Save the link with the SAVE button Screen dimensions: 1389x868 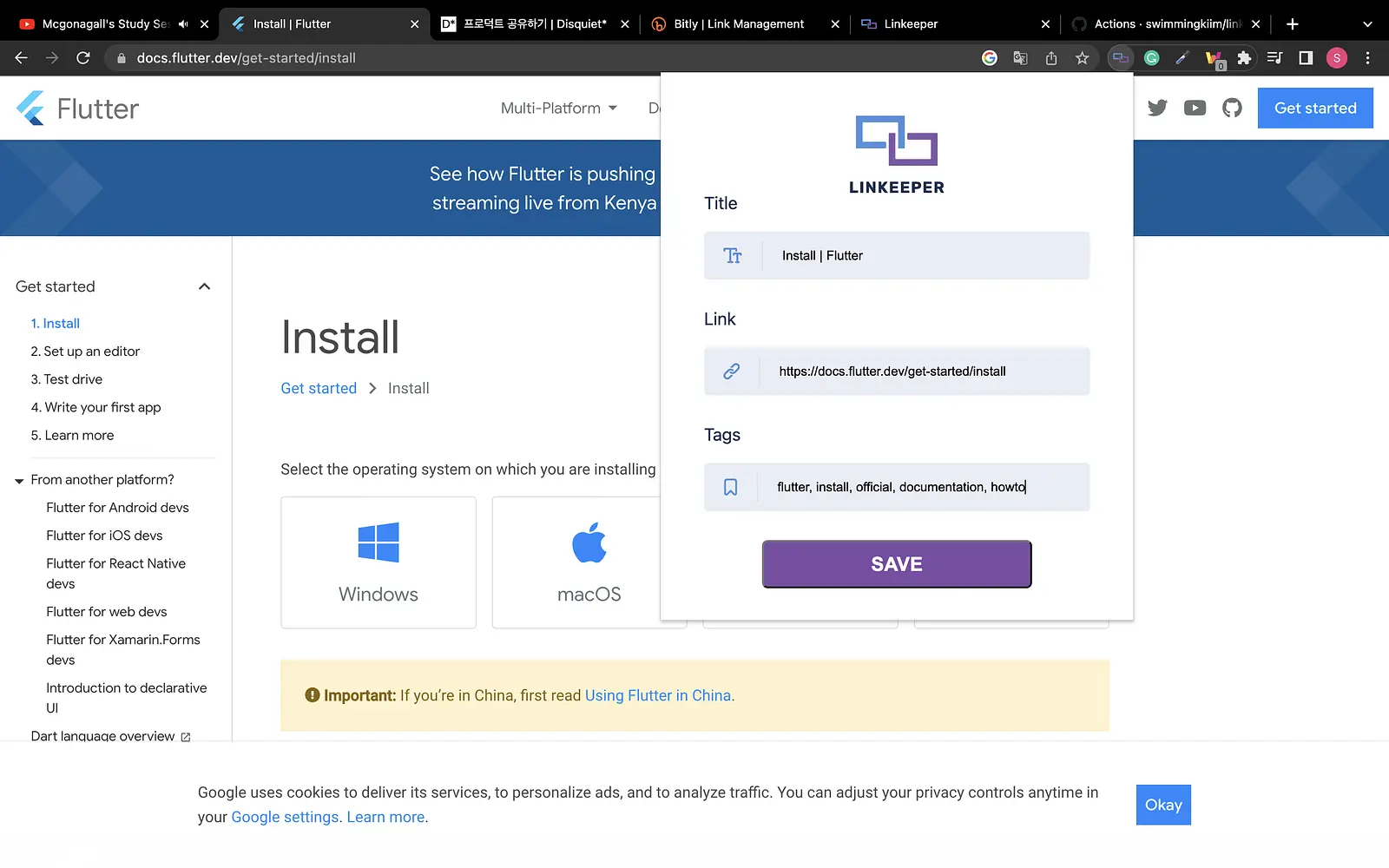tap(897, 564)
